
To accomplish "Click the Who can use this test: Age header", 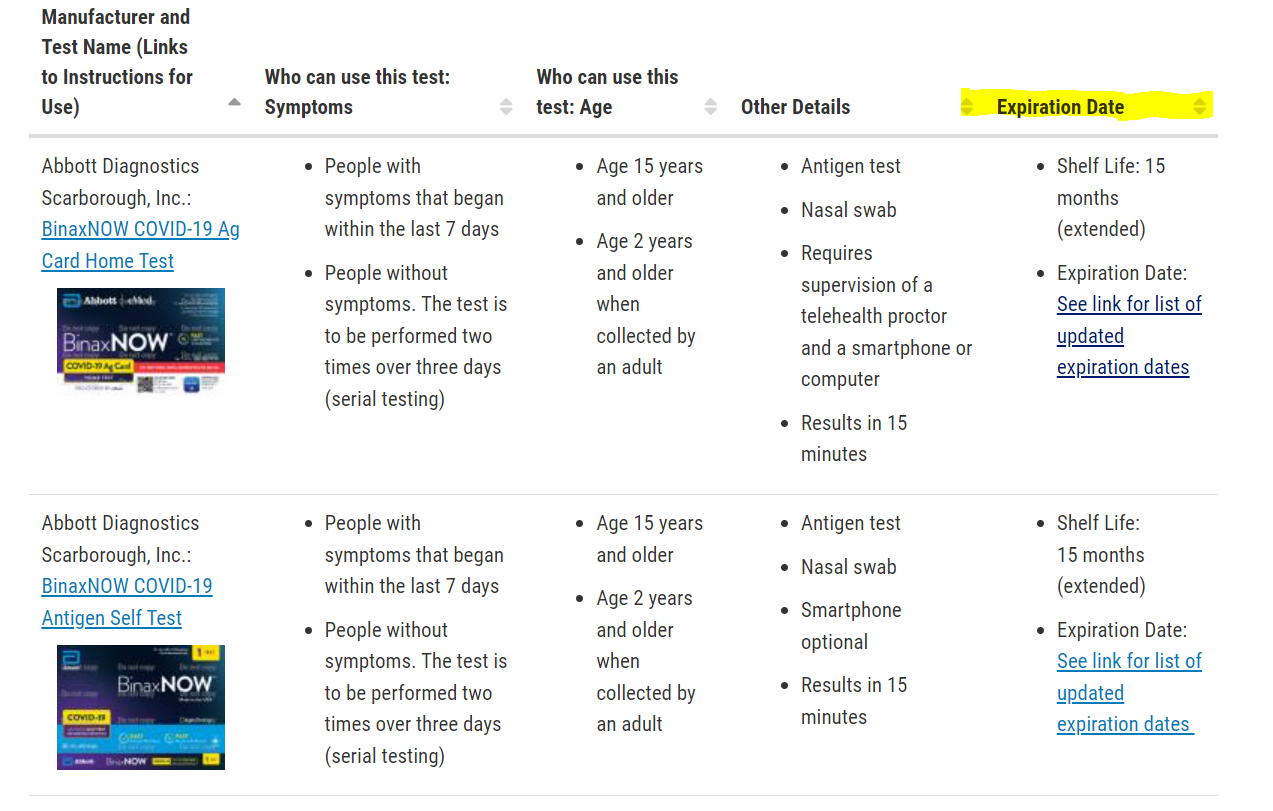I will click(x=607, y=92).
